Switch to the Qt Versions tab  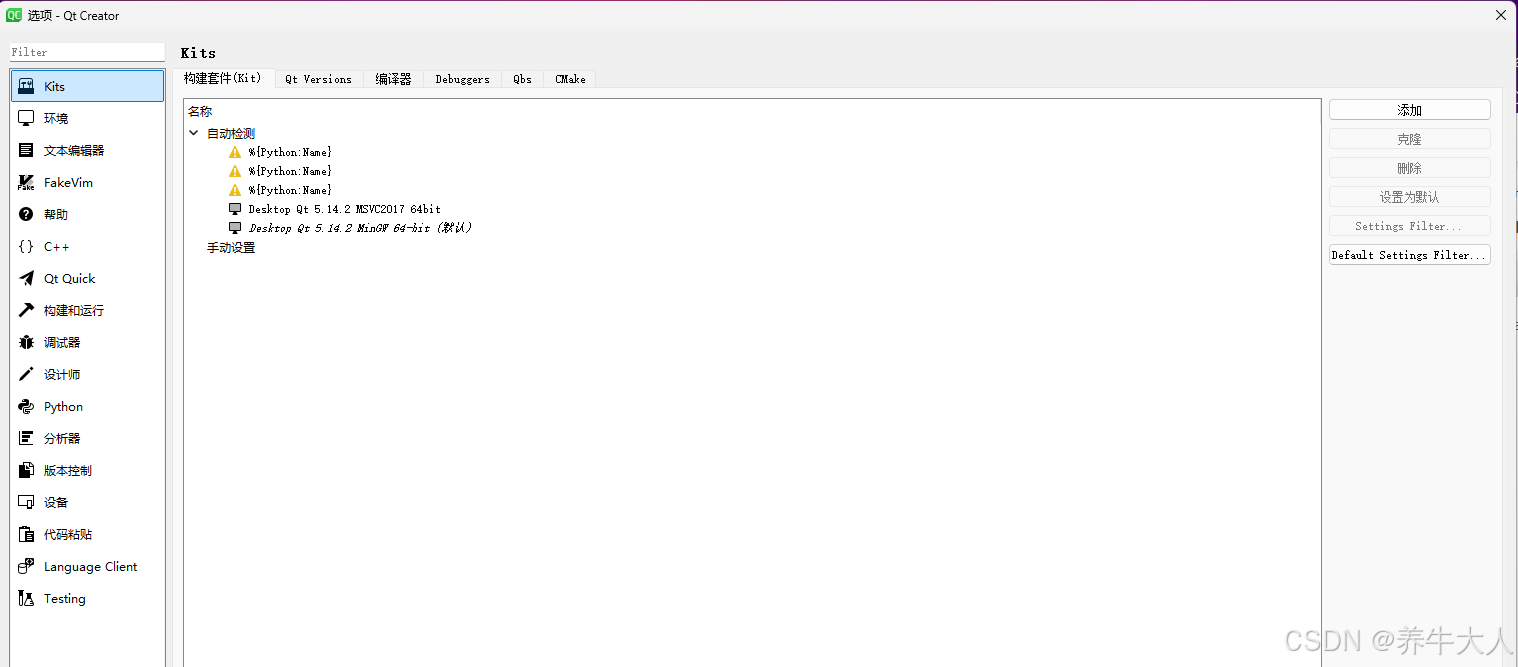point(318,79)
